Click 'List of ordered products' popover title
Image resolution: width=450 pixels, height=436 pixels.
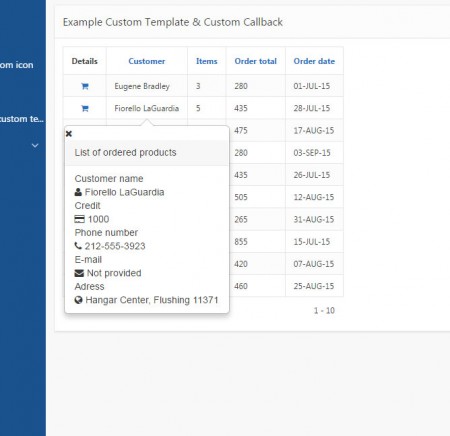point(125,153)
